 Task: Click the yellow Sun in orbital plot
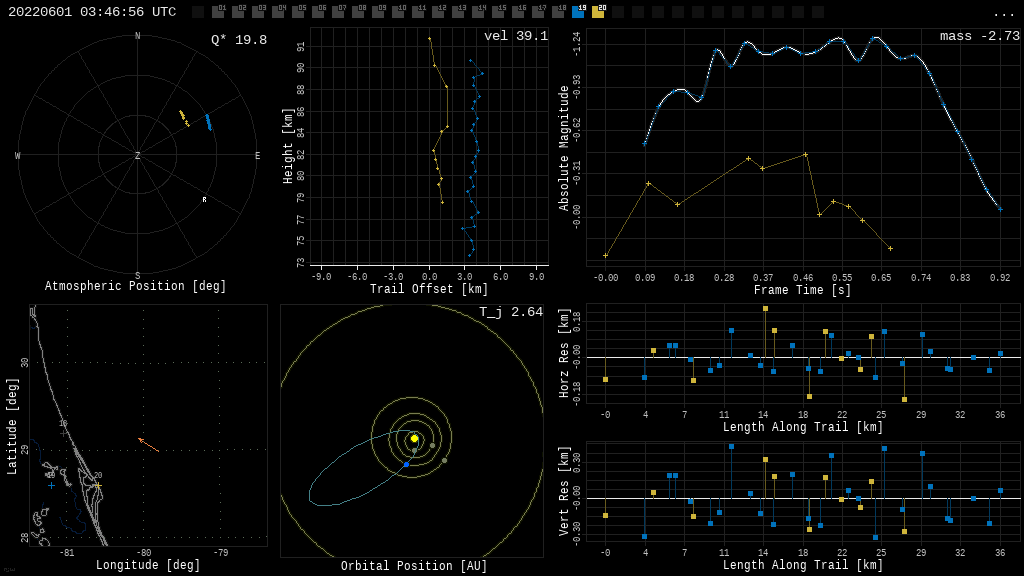[414, 438]
